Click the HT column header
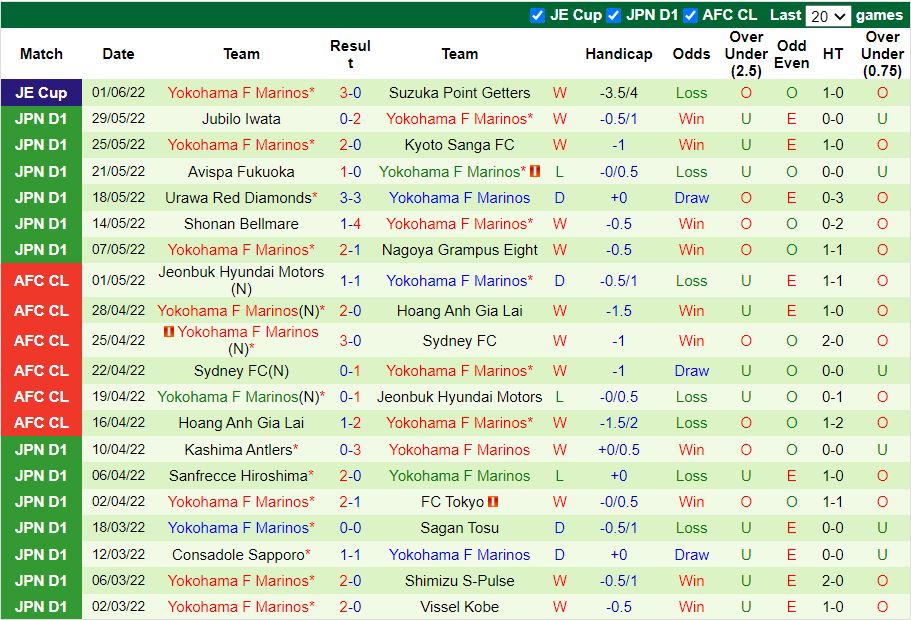 [x=833, y=53]
